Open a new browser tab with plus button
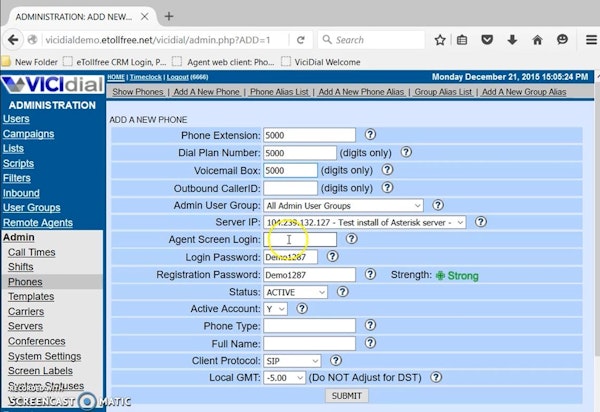 pyautogui.click(x=169, y=16)
